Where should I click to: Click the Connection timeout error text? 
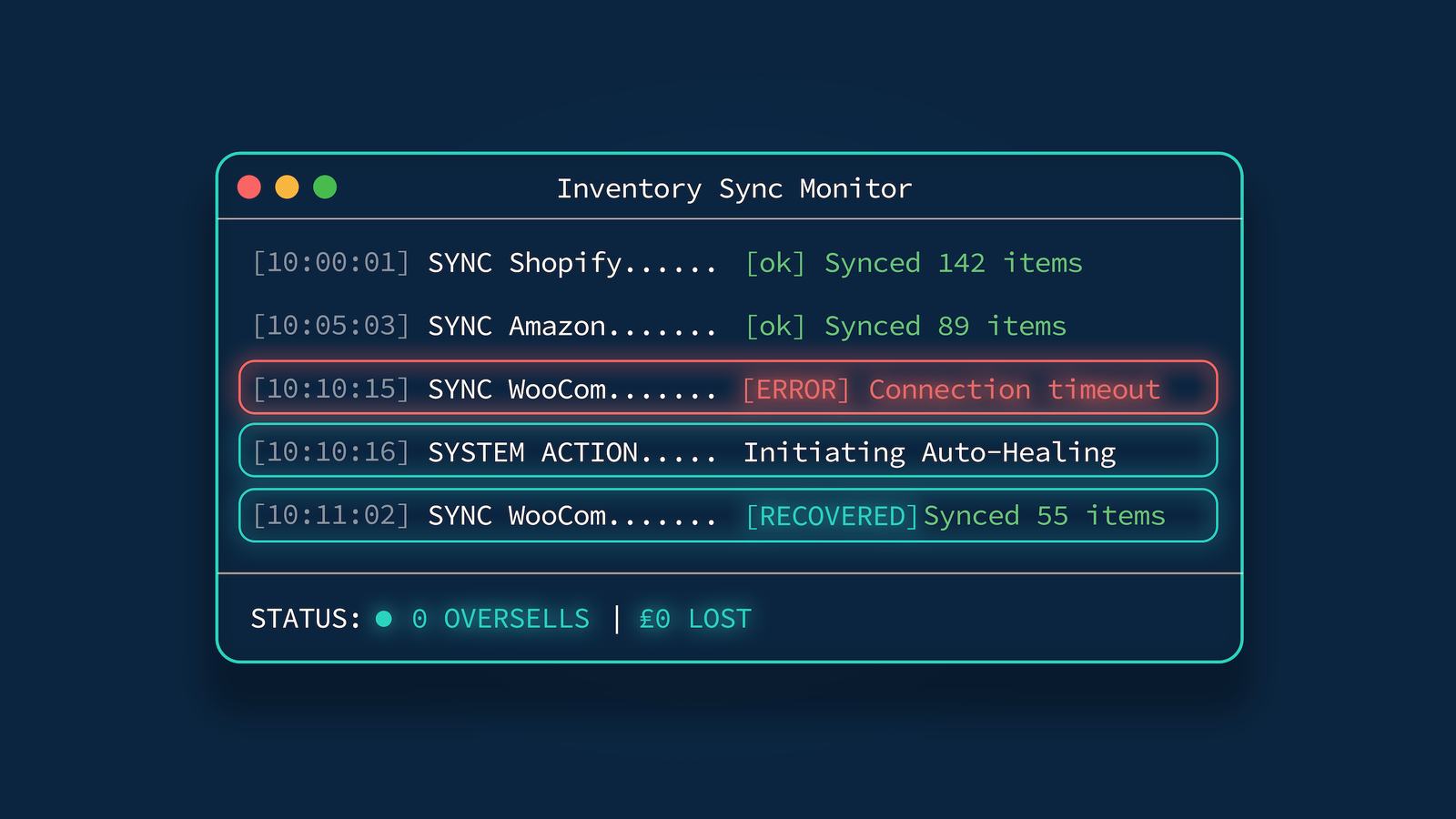pyautogui.click(x=1014, y=389)
